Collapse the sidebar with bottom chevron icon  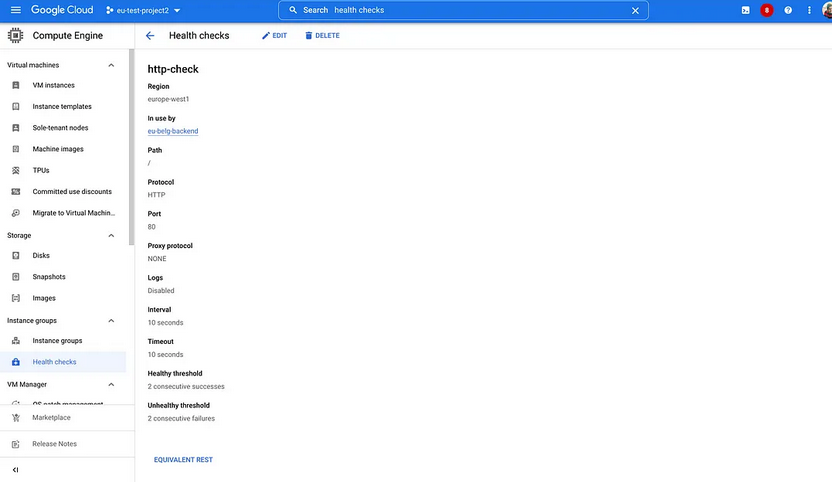(15, 470)
